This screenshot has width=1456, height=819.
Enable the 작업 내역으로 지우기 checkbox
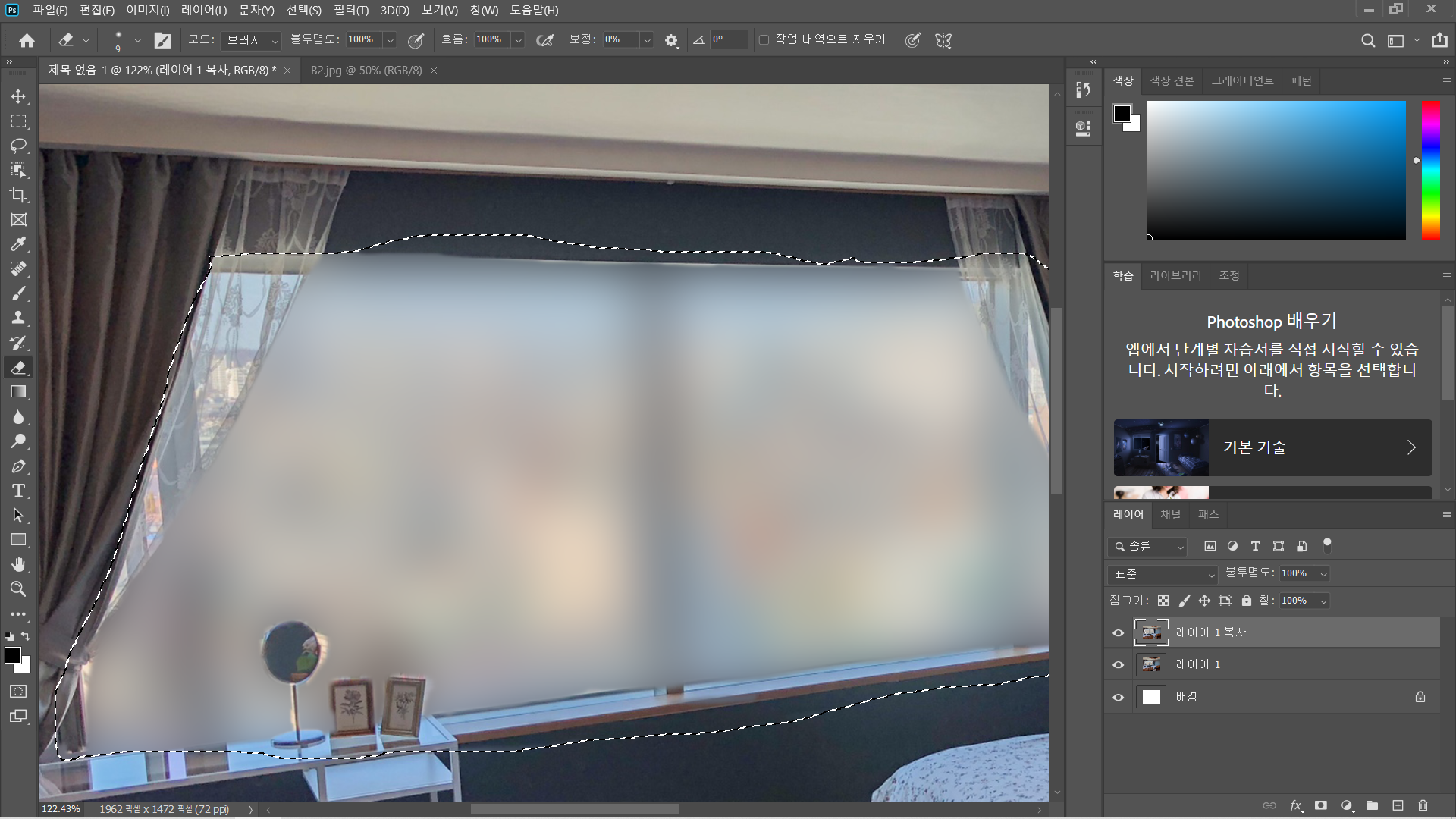pyautogui.click(x=764, y=40)
